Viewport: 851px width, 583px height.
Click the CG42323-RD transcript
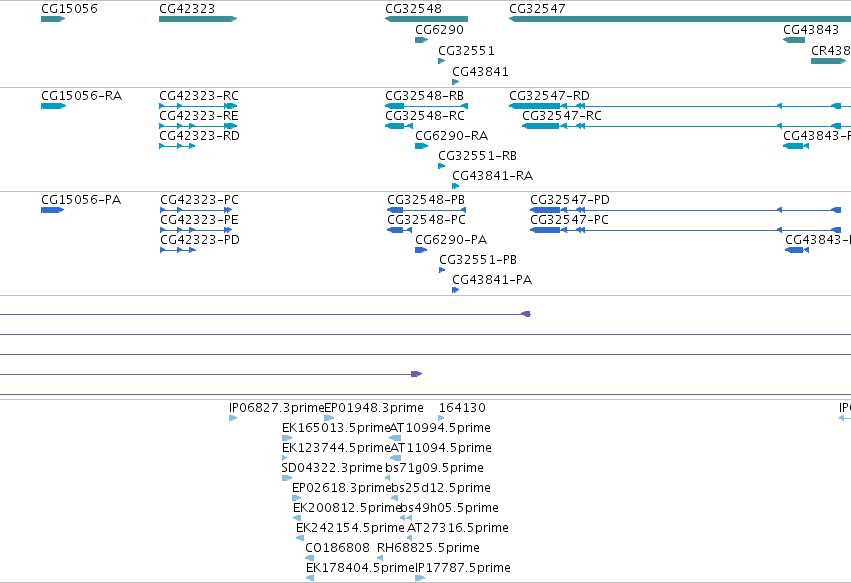(x=177, y=146)
